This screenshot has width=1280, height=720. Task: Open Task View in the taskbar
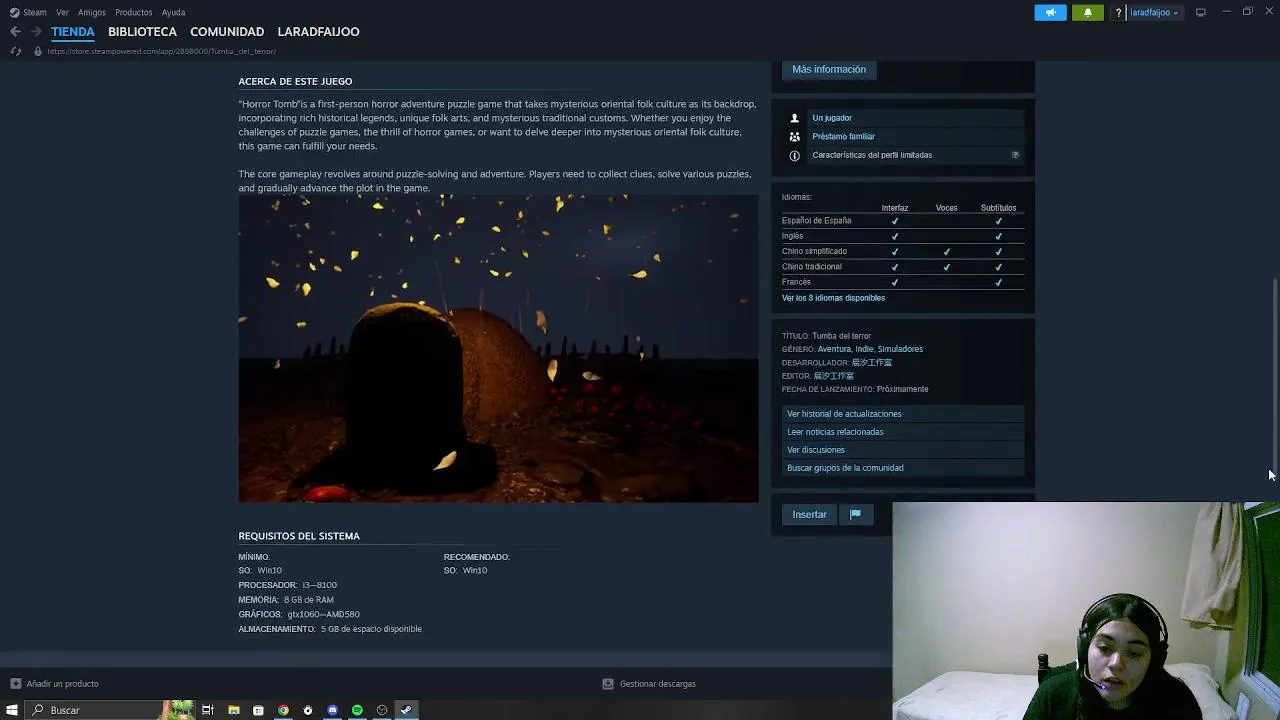point(208,710)
